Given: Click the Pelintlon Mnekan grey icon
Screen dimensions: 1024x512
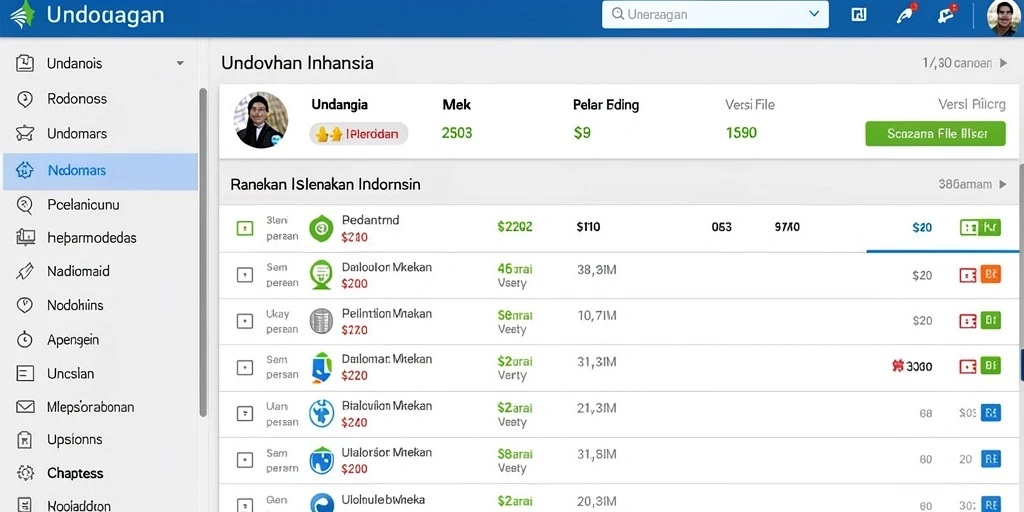Looking at the screenshot, I should (321, 321).
